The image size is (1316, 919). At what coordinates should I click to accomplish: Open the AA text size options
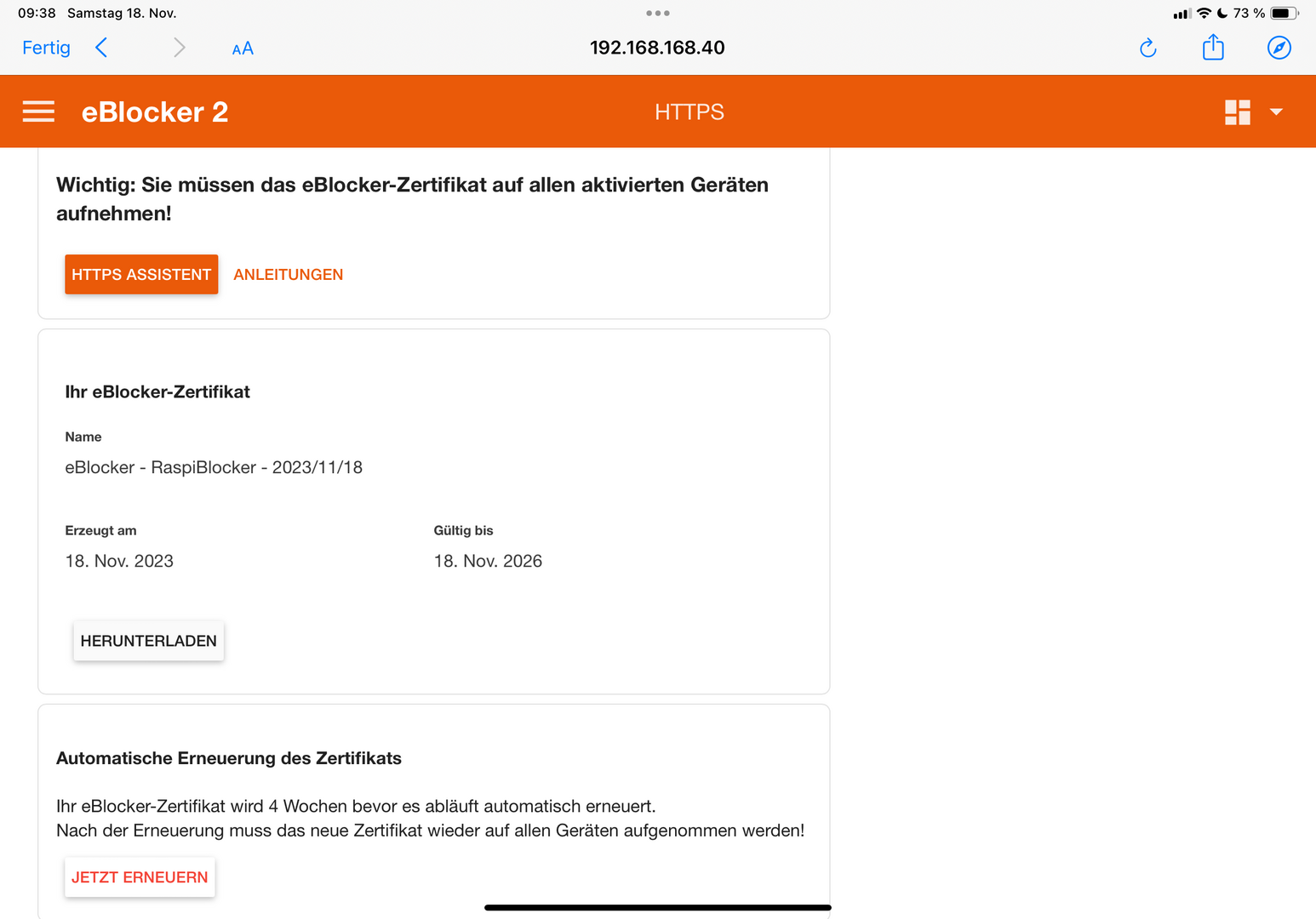(243, 49)
